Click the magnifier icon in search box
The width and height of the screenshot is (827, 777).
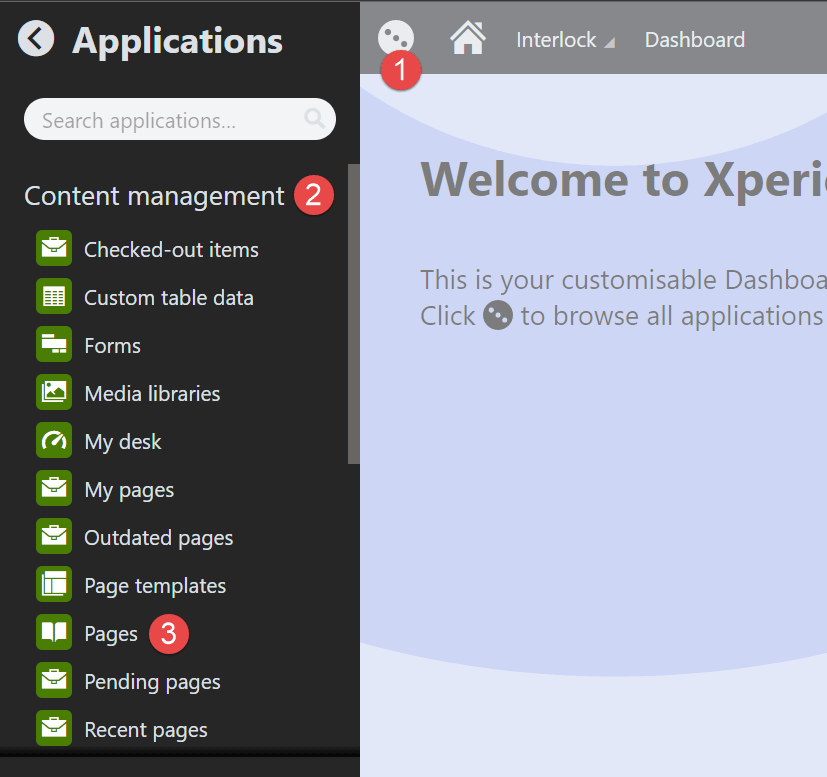tap(314, 119)
